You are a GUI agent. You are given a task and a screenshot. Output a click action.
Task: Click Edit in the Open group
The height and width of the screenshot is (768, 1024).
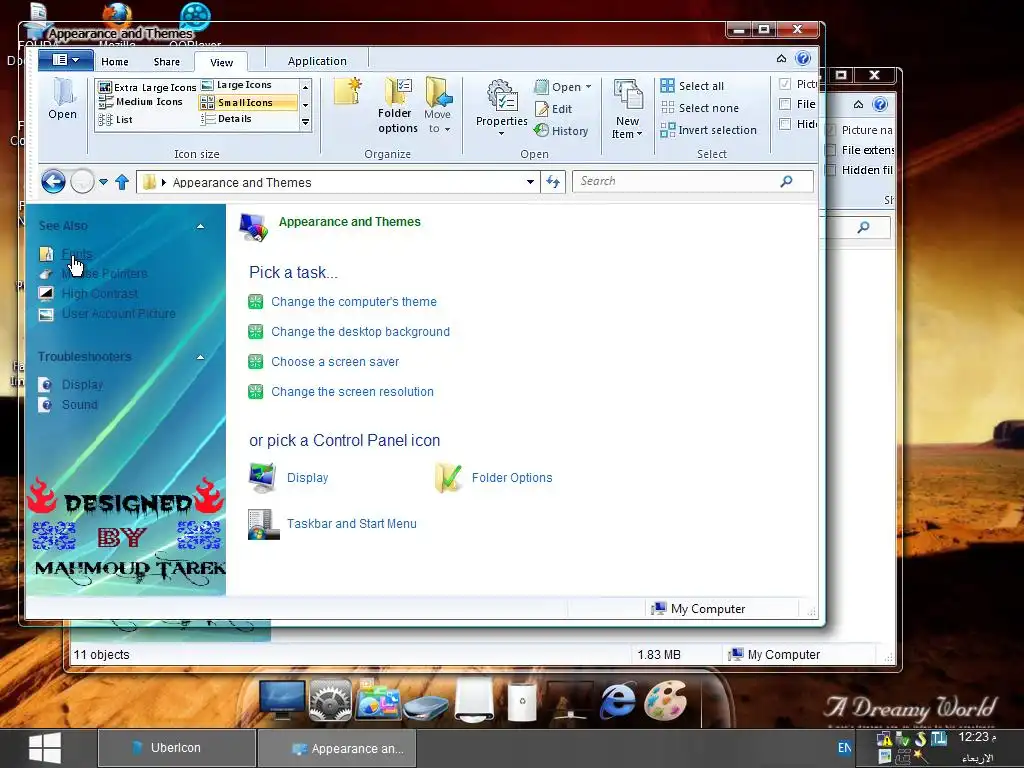pos(553,109)
